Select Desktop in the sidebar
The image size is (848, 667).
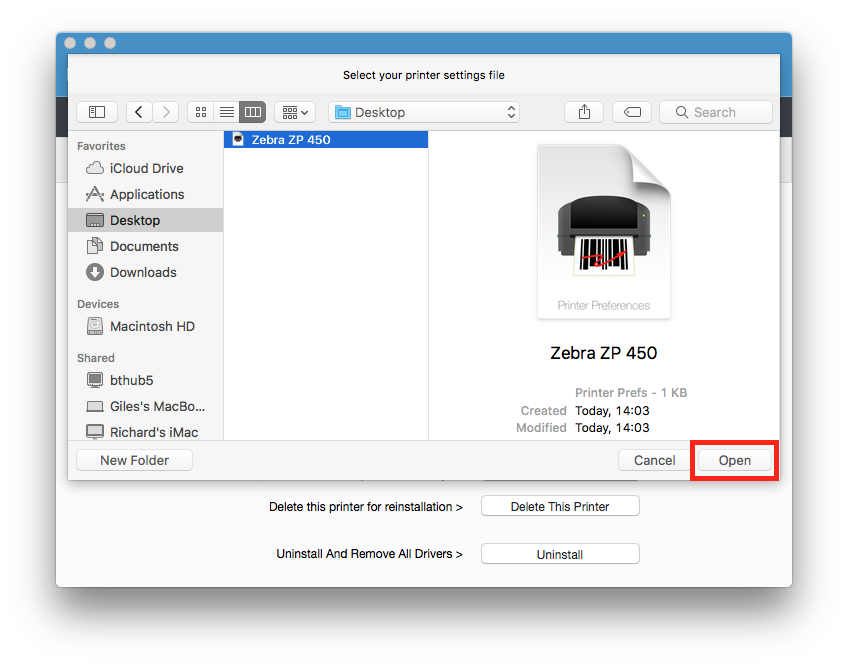145,220
